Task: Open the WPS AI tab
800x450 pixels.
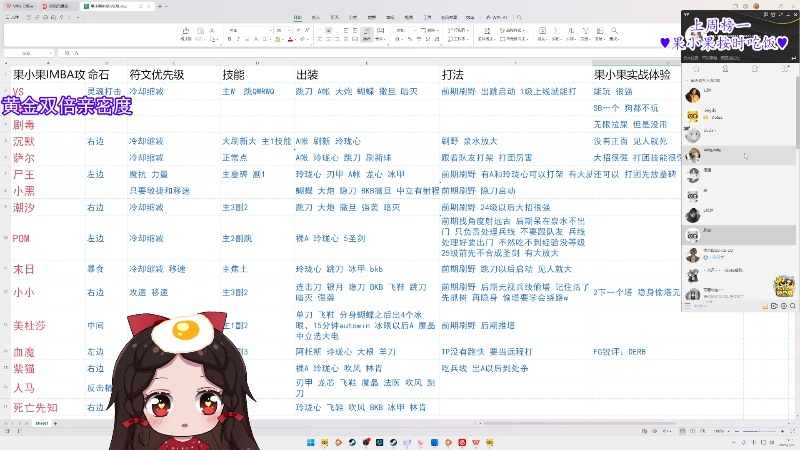Action: click(x=496, y=17)
